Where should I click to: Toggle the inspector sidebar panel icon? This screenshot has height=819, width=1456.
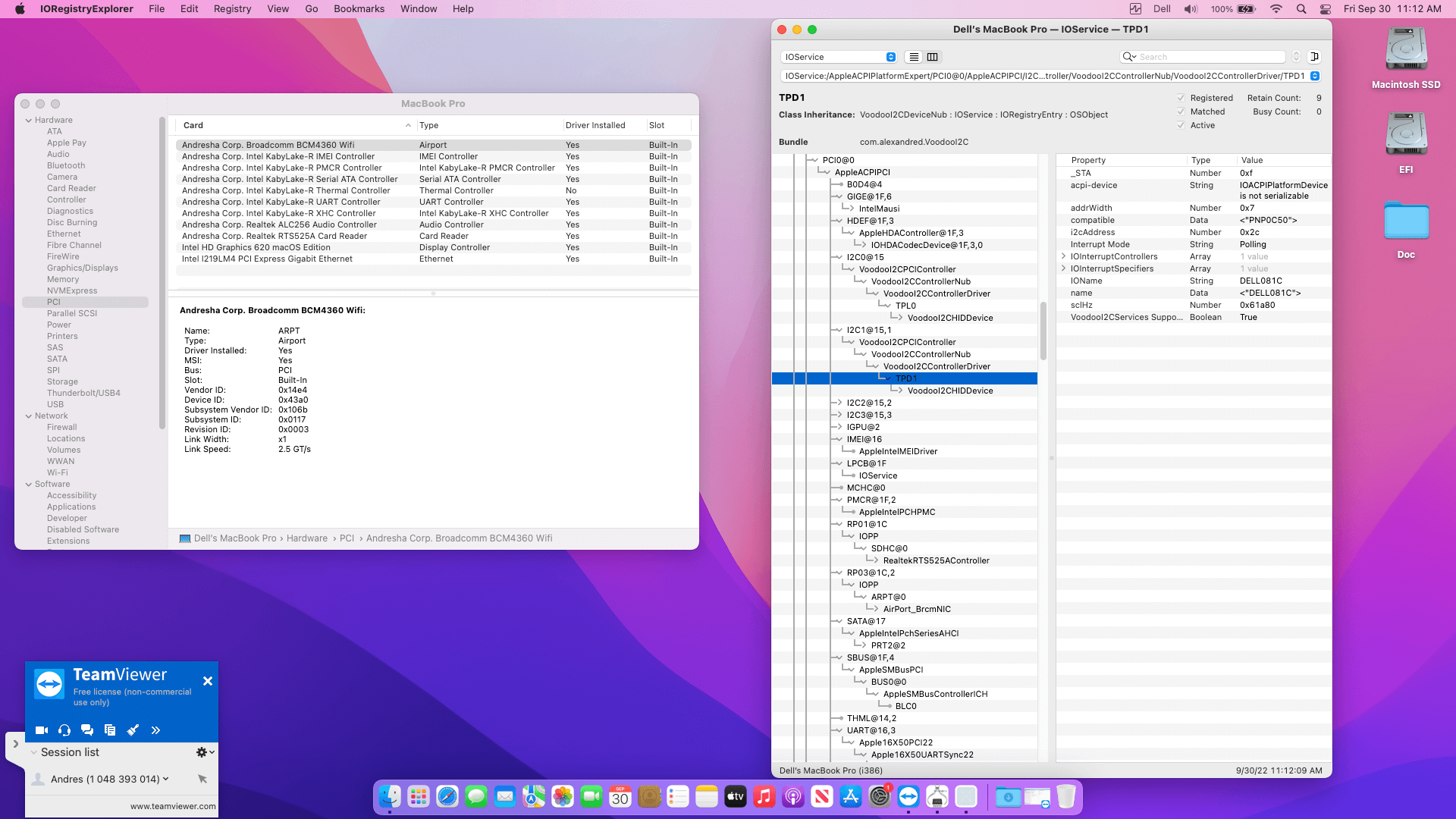pos(1315,57)
